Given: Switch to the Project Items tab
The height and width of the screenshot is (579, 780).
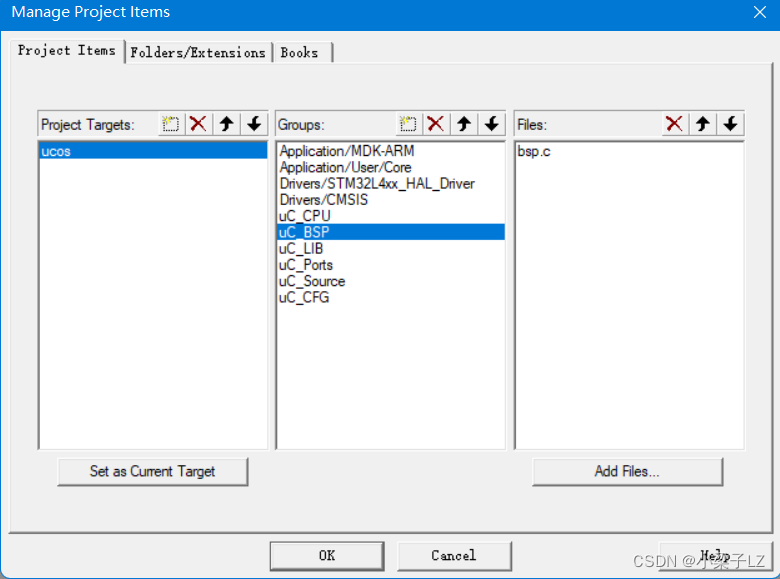Looking at the screenshot, I should point(67,51).
